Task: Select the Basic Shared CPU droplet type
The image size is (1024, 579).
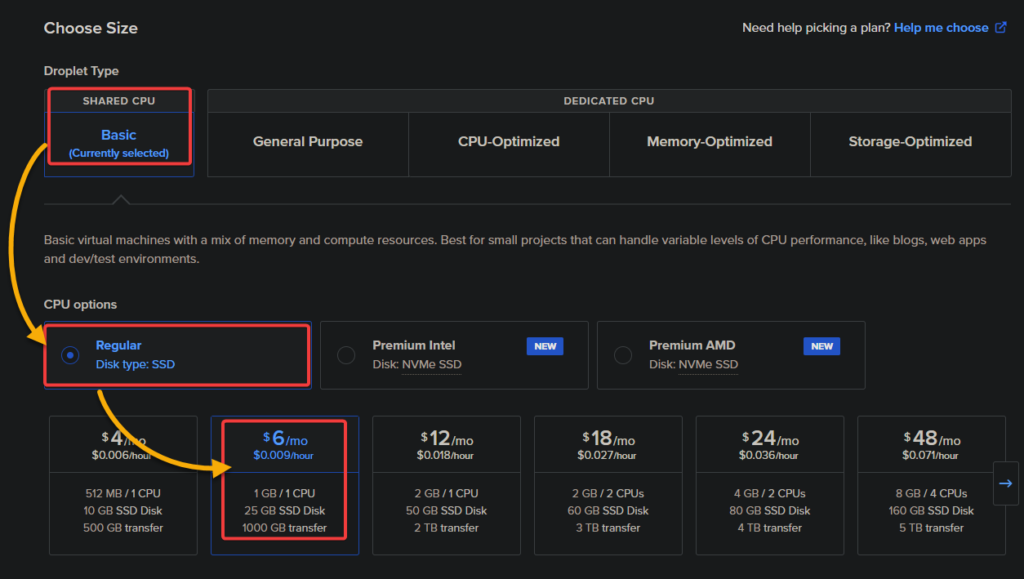Action: (x=118, y=135)
